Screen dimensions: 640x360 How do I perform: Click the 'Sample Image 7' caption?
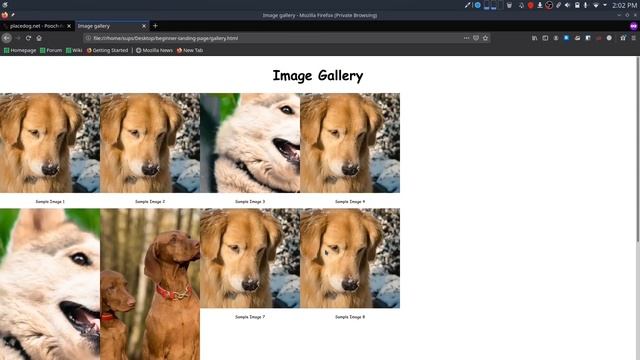tap(250, 317)
